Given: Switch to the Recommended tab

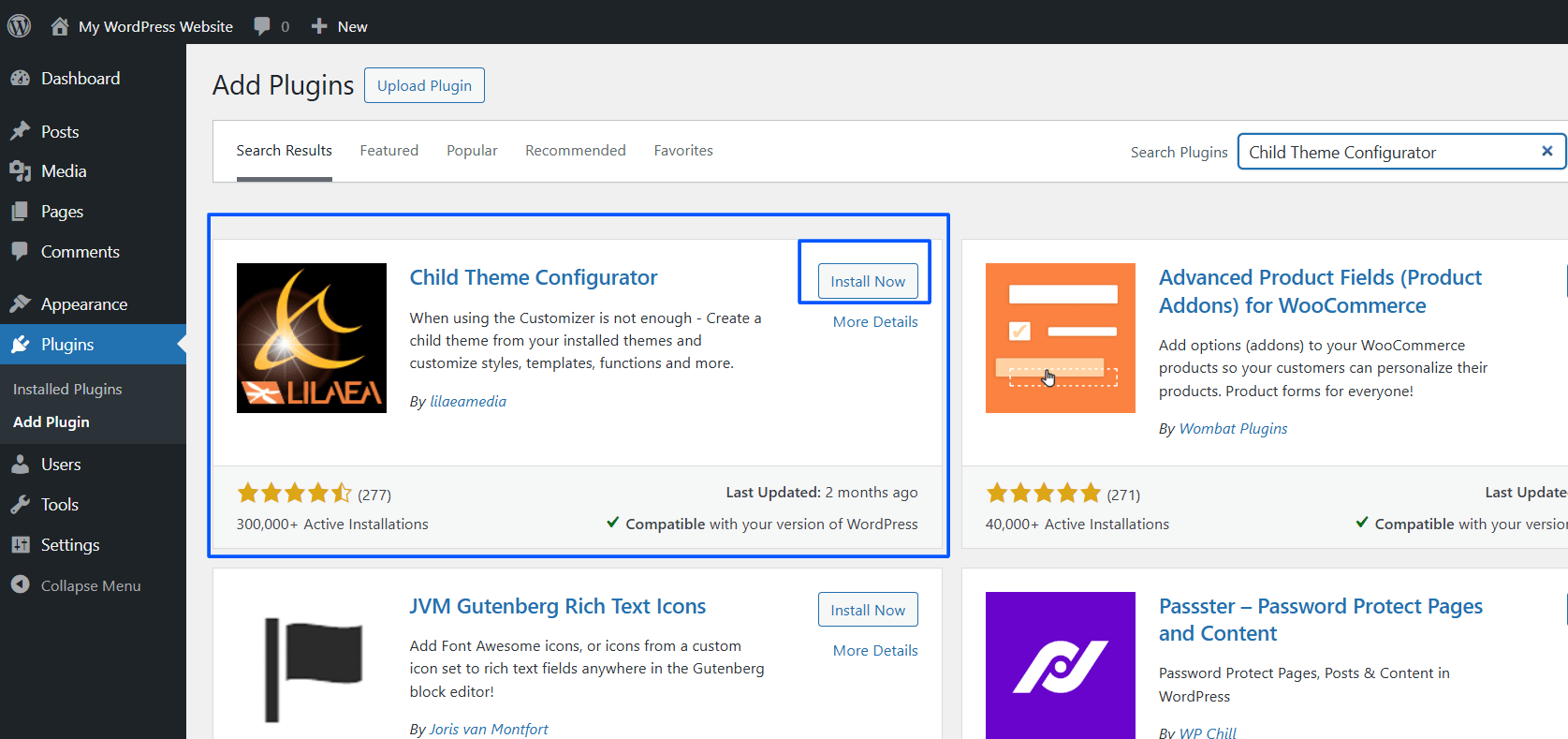Looking at the screenshot, I should [576, 151].
